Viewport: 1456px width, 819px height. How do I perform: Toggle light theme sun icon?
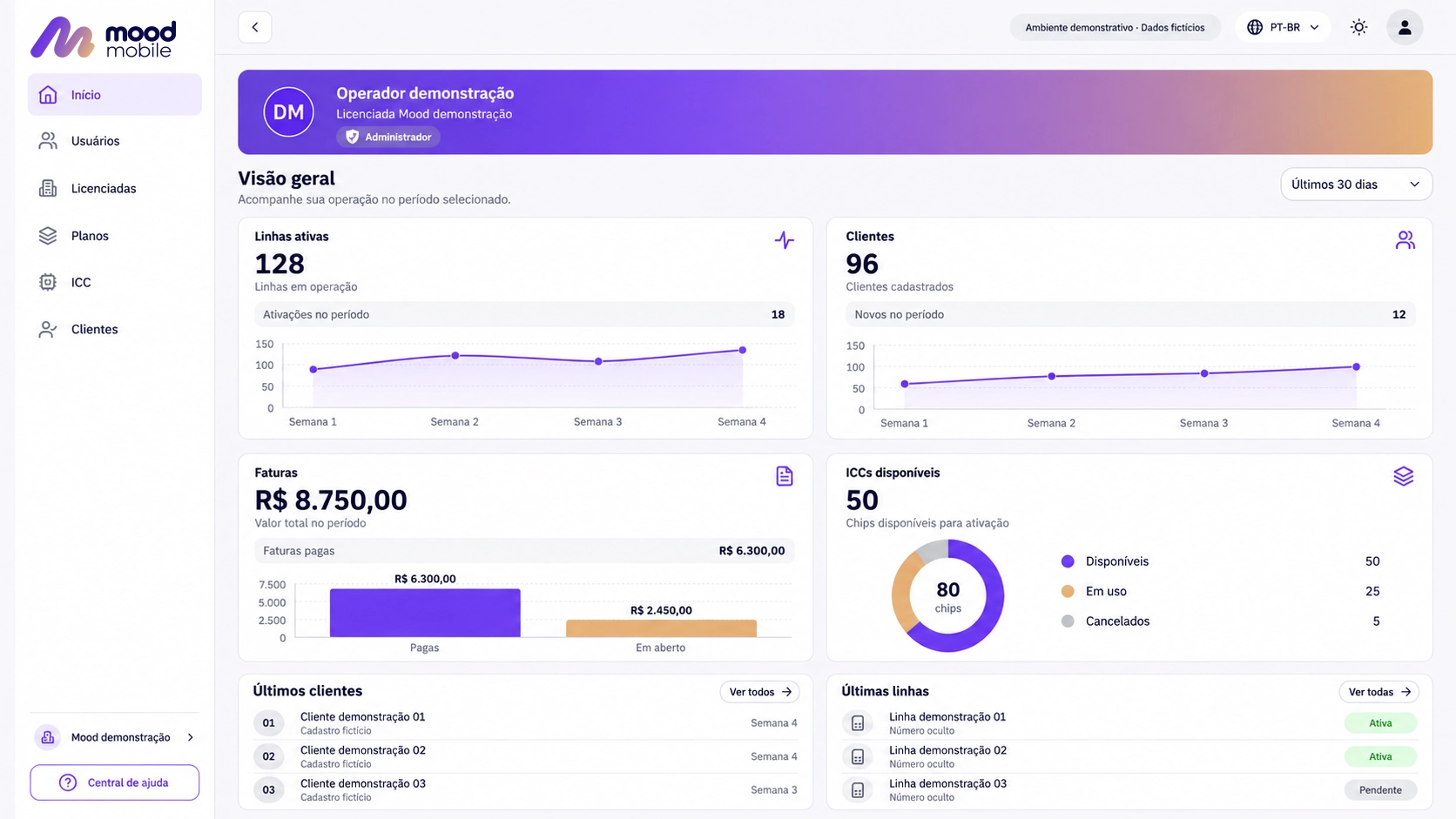(x=1358, y=27)
